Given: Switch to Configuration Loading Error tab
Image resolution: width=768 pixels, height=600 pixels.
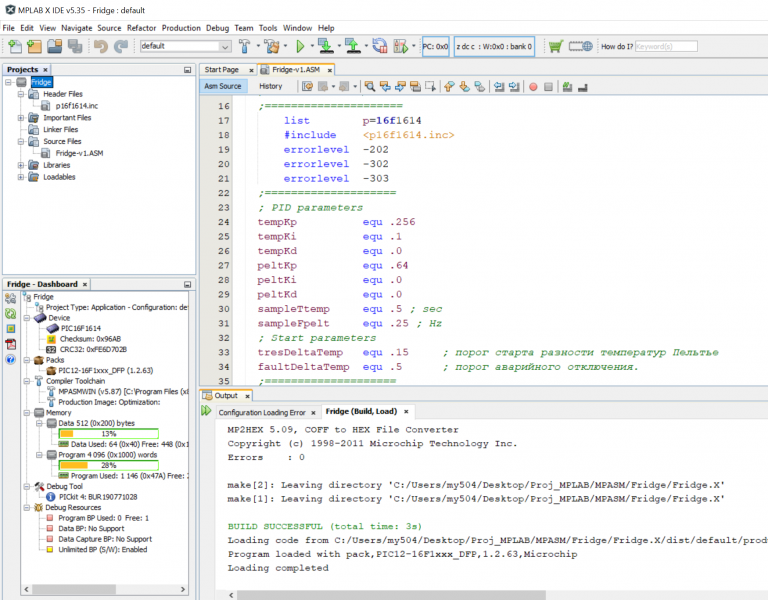Looking at the screenshot, I should 262,412.
